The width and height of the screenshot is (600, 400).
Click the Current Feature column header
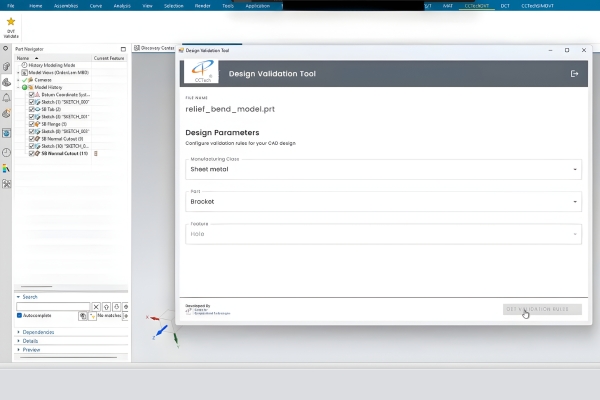coord(109,58)
